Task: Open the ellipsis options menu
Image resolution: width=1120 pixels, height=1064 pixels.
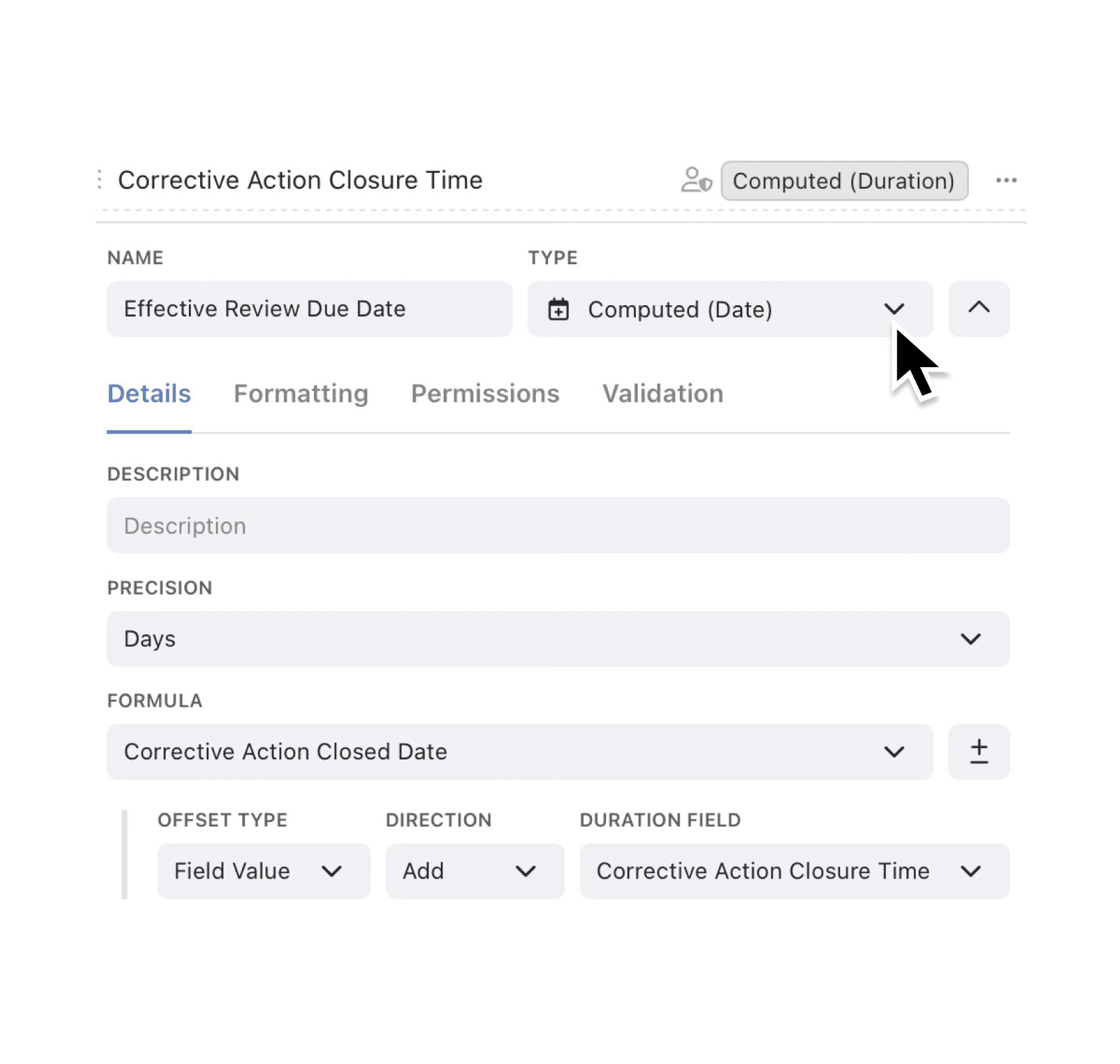Action: (x=1006, y=180)
